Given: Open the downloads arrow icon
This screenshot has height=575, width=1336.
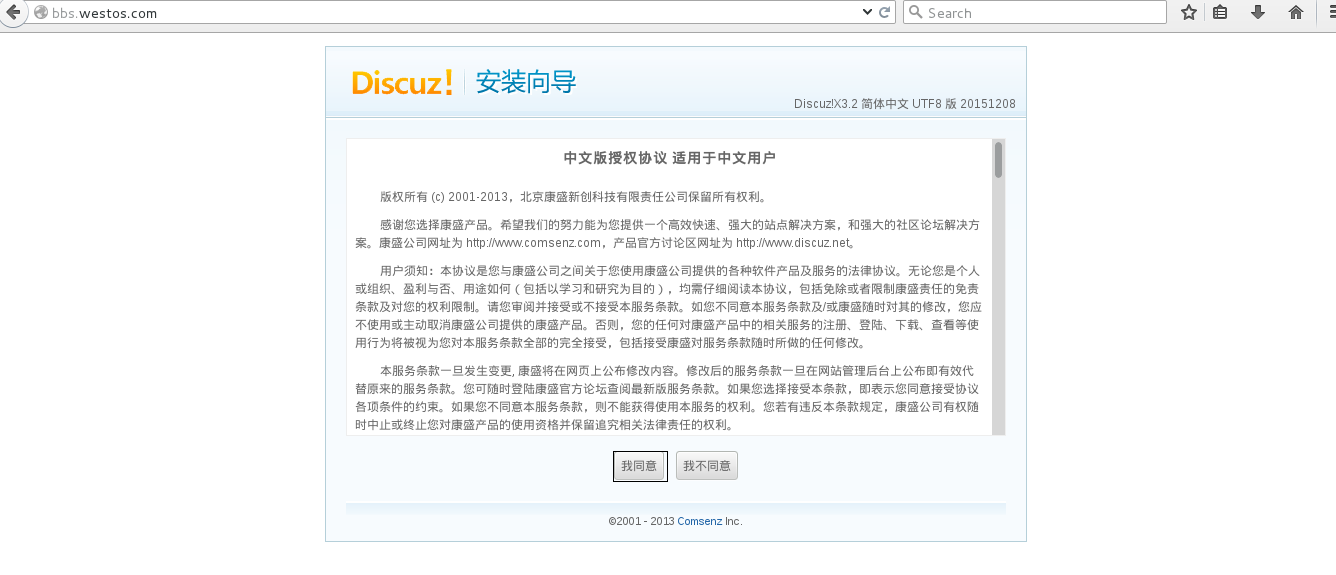Looking at the screenshot, I should [x=1258, y=13].
